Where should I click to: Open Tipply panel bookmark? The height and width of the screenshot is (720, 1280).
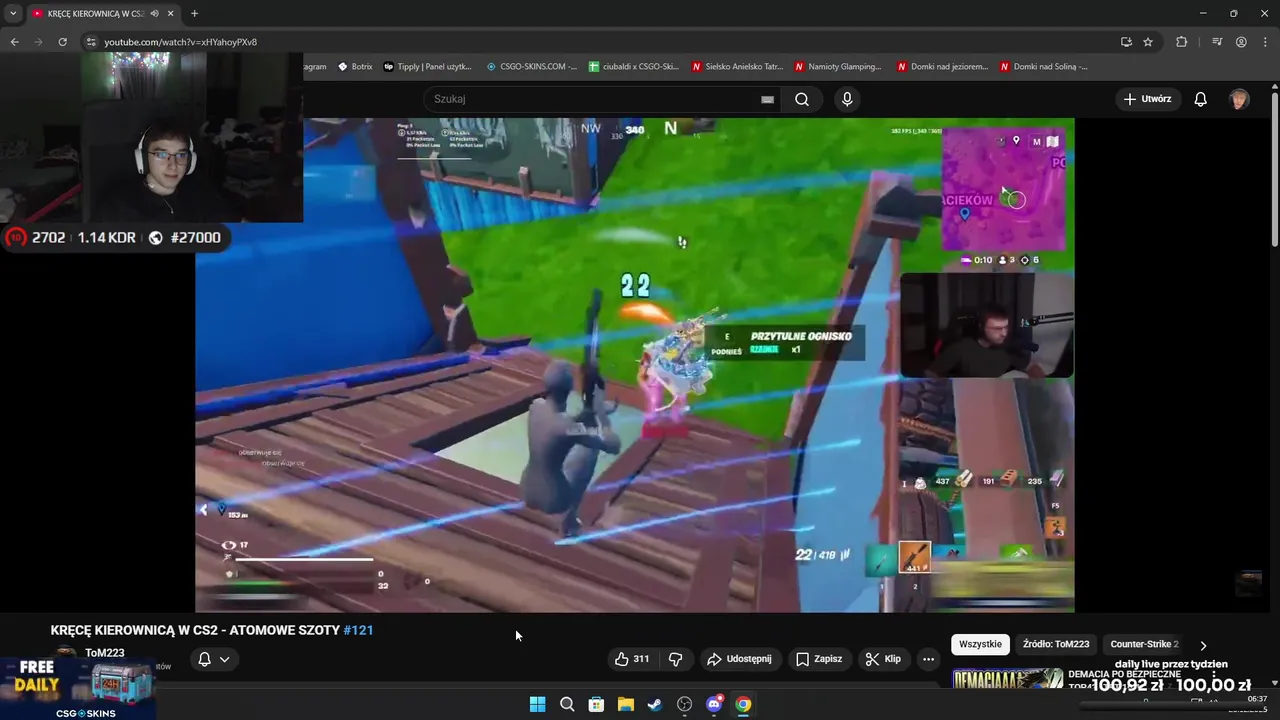click(x=427, y=67)
